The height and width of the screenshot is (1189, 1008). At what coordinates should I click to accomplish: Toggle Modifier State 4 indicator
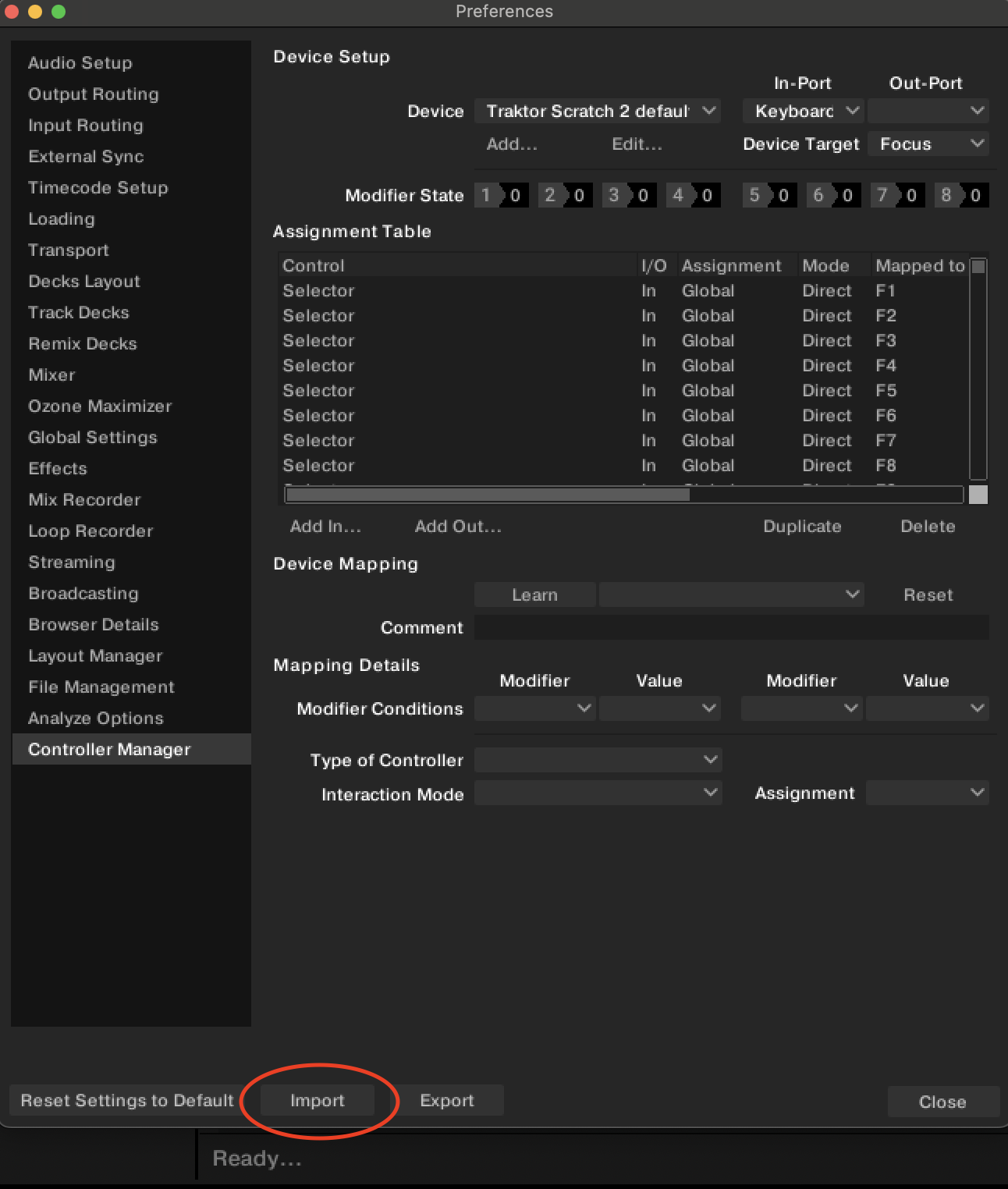tap(693, 195)
